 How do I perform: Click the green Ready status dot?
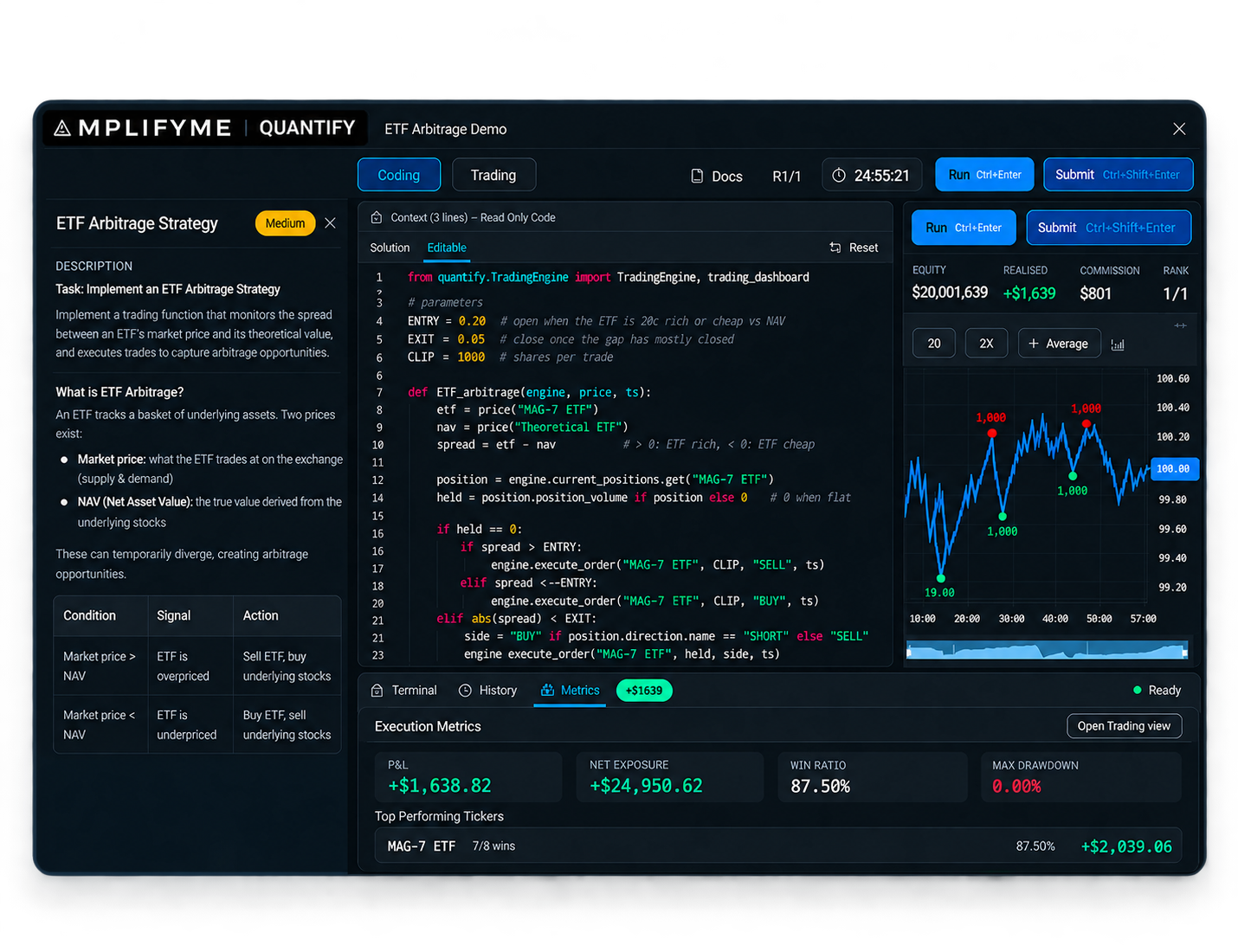(1137, 690)
